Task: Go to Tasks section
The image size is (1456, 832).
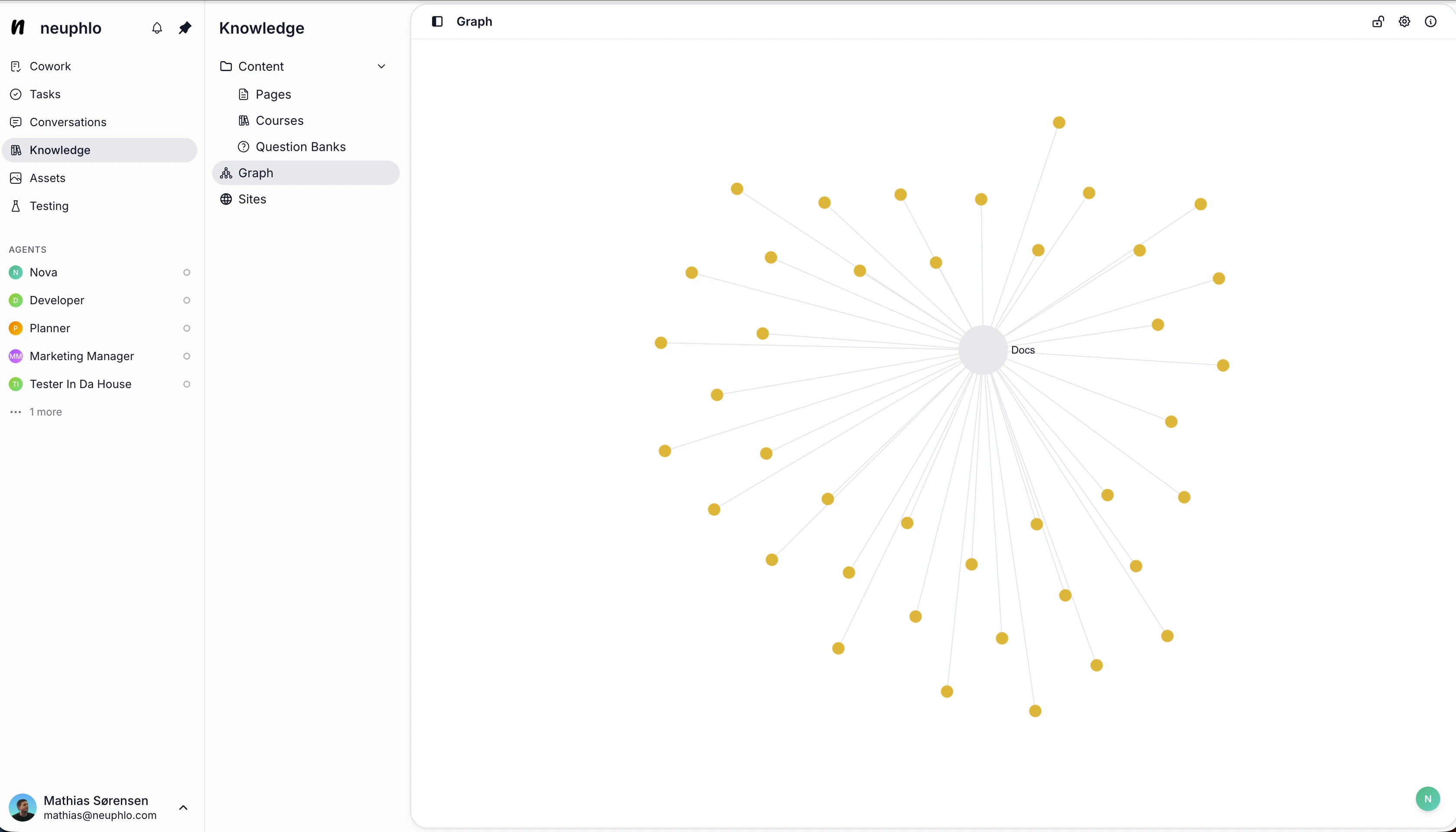Action: [x=99, y=94]
